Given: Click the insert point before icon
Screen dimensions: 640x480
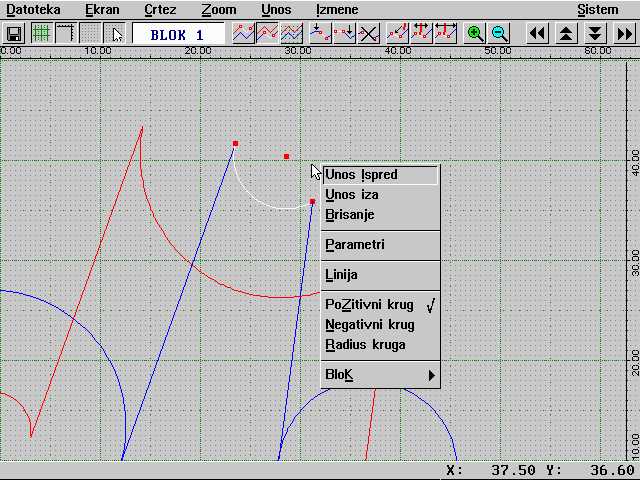Looking at the screenshot, I should click(320, 33).
